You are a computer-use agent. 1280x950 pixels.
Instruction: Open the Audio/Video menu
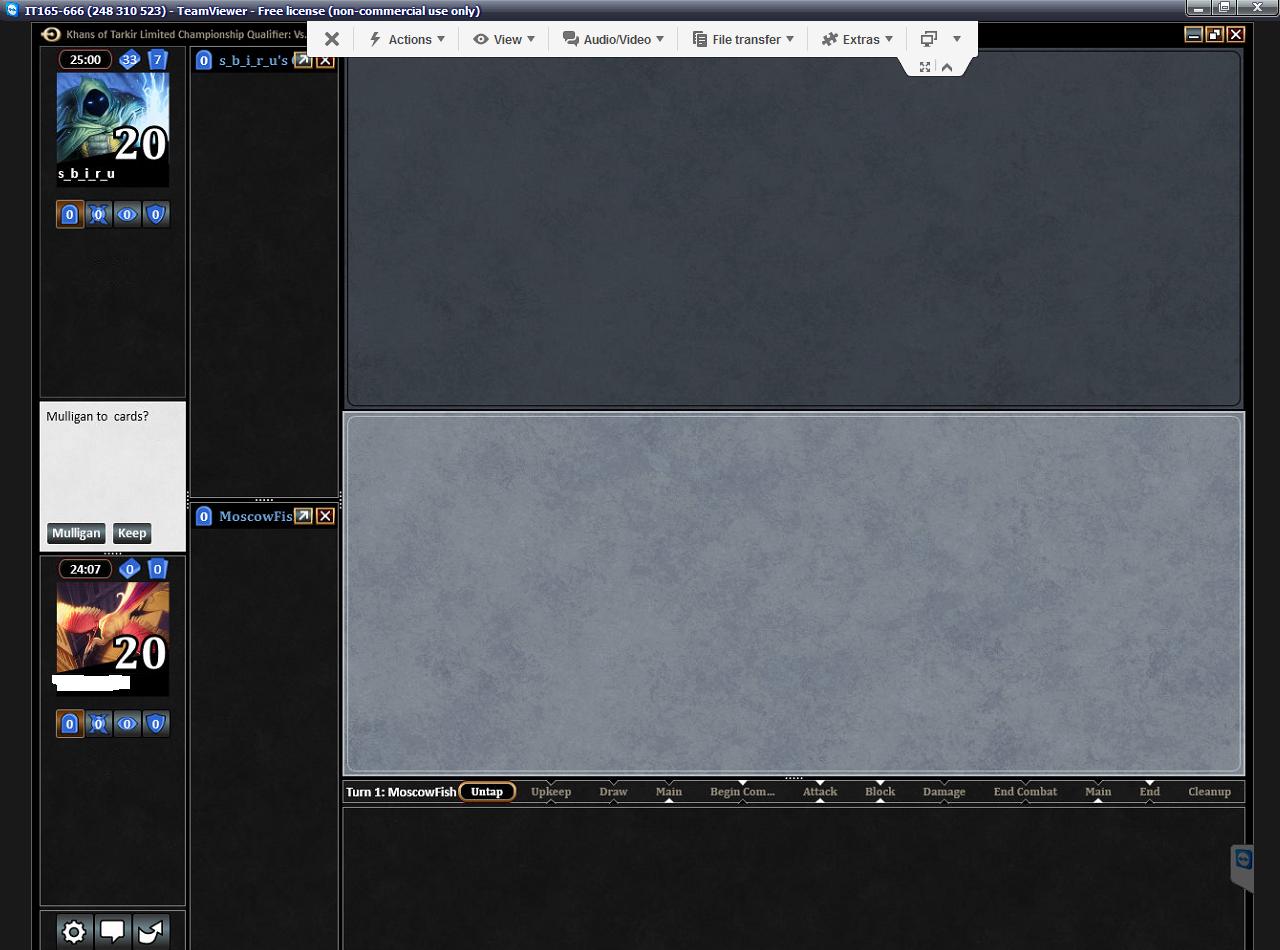coord(614,39)
